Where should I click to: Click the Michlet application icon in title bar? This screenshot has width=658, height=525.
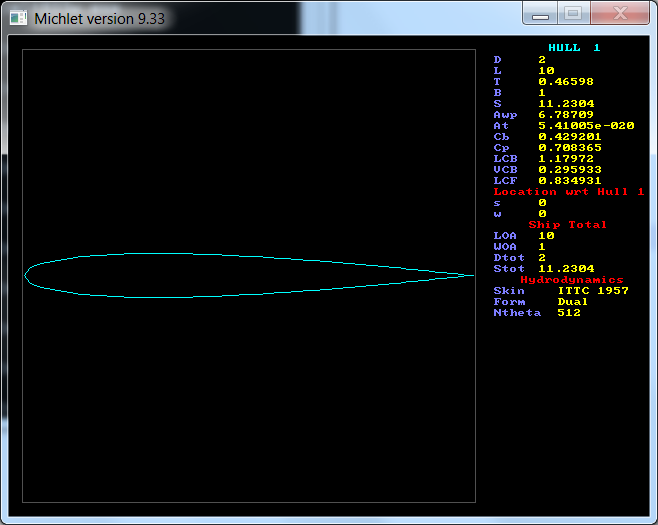(18, 18)
